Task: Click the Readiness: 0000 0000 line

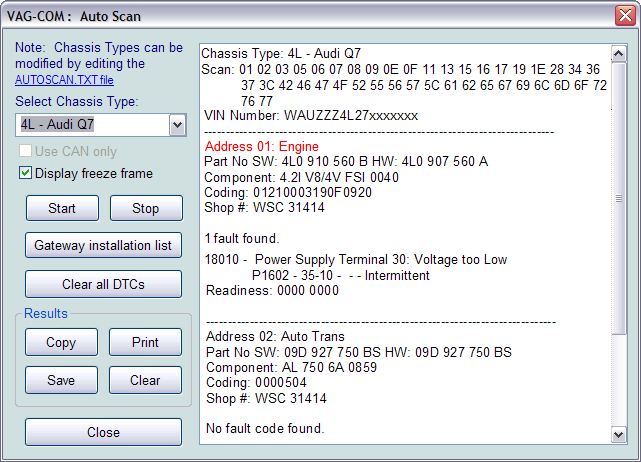Action: click(272, 291)
